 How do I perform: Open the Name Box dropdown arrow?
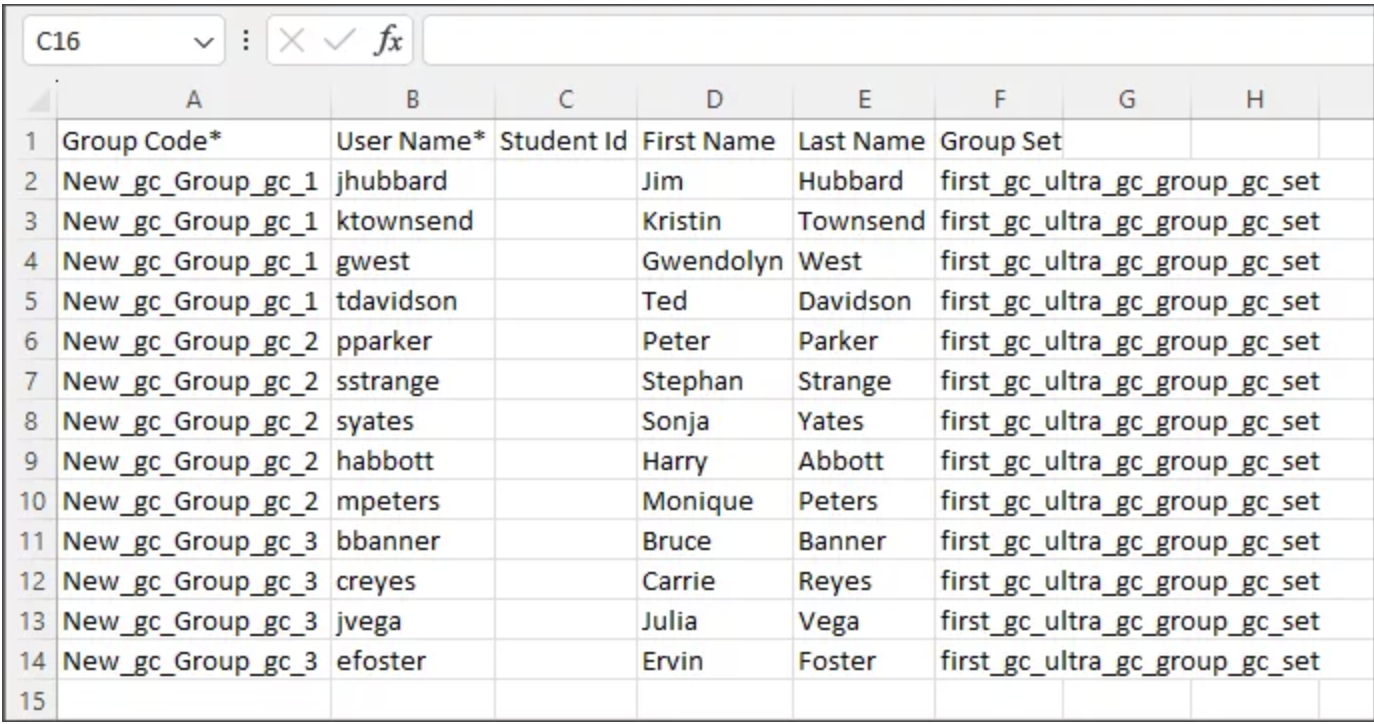[x=206, y=43]
